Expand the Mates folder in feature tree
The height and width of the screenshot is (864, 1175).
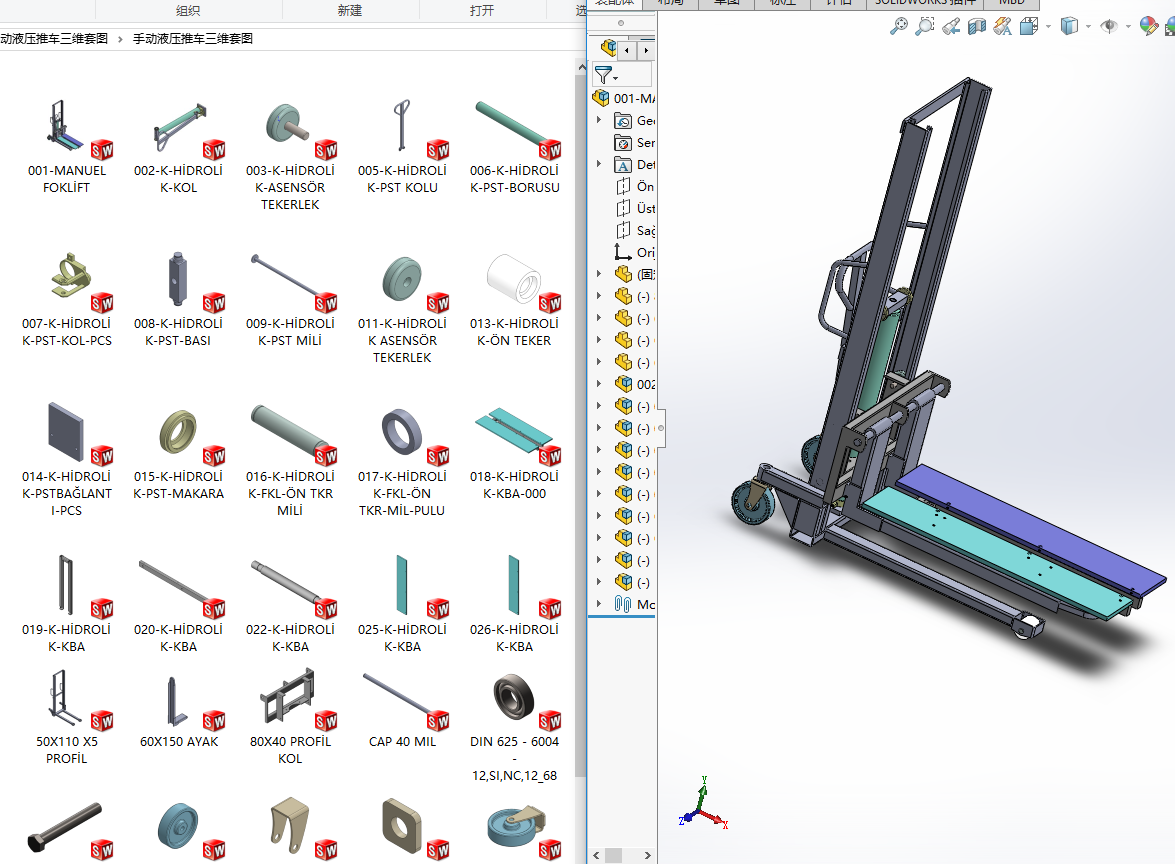point(599,604)
